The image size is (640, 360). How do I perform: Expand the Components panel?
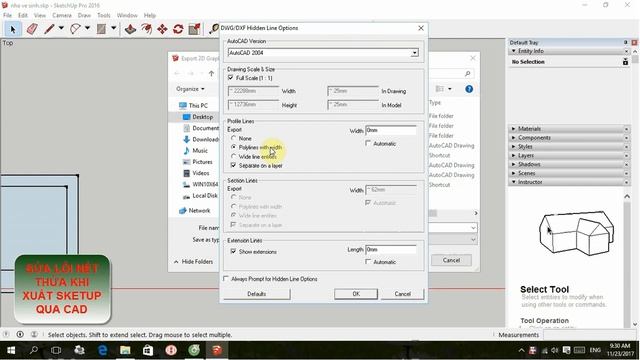pos(514,138)
